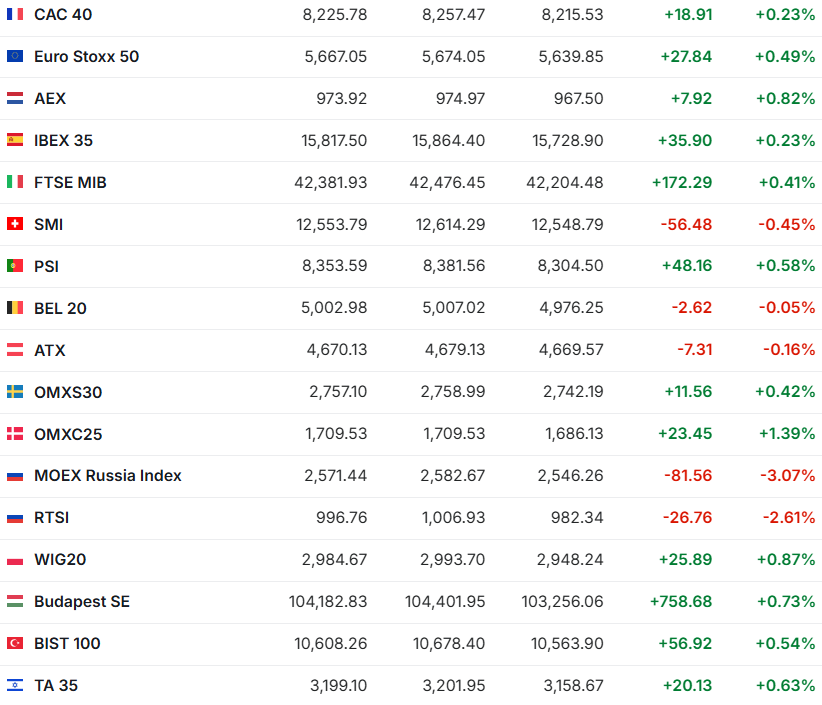This screenshot has height=705, width=822.
Task: Click the Belgium flag icon beside BEL 20
Action: pos(15,309)
